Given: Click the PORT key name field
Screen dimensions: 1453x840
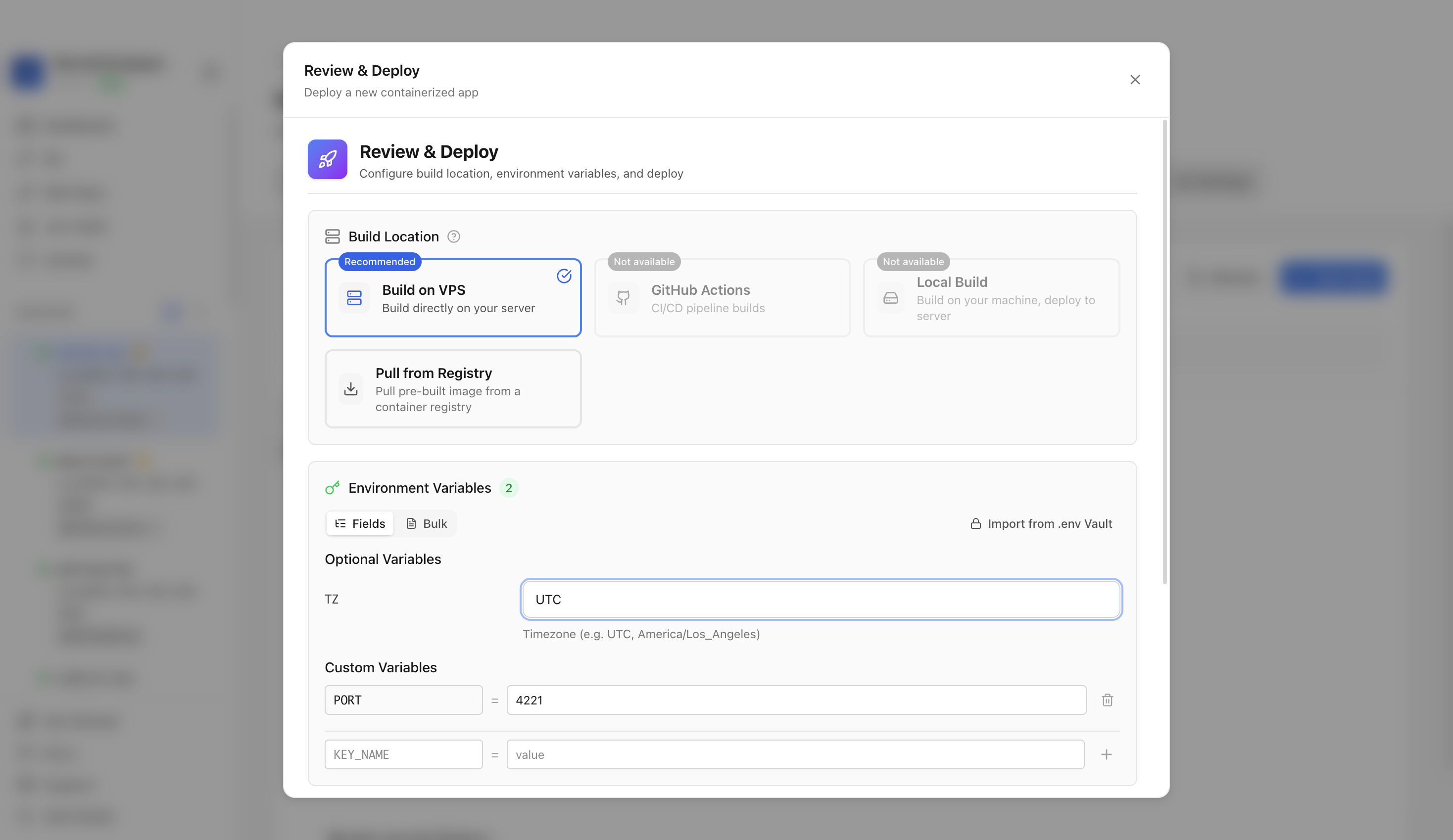Looking at the screenshot, I should [404, 700].
